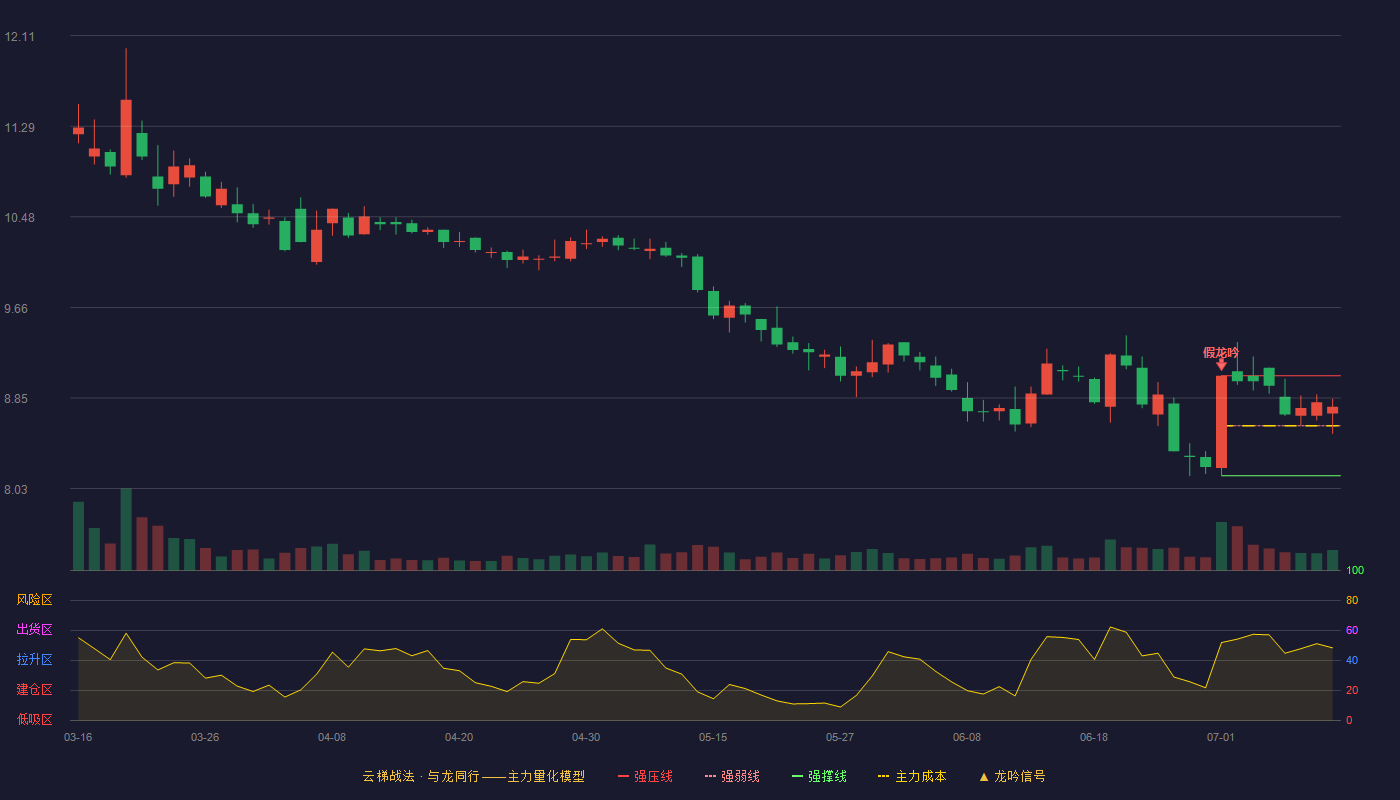The height and width of the screenshot is (800, 1400).
Task: Click the 10.48 price axis label
Action: pos(19,218)
